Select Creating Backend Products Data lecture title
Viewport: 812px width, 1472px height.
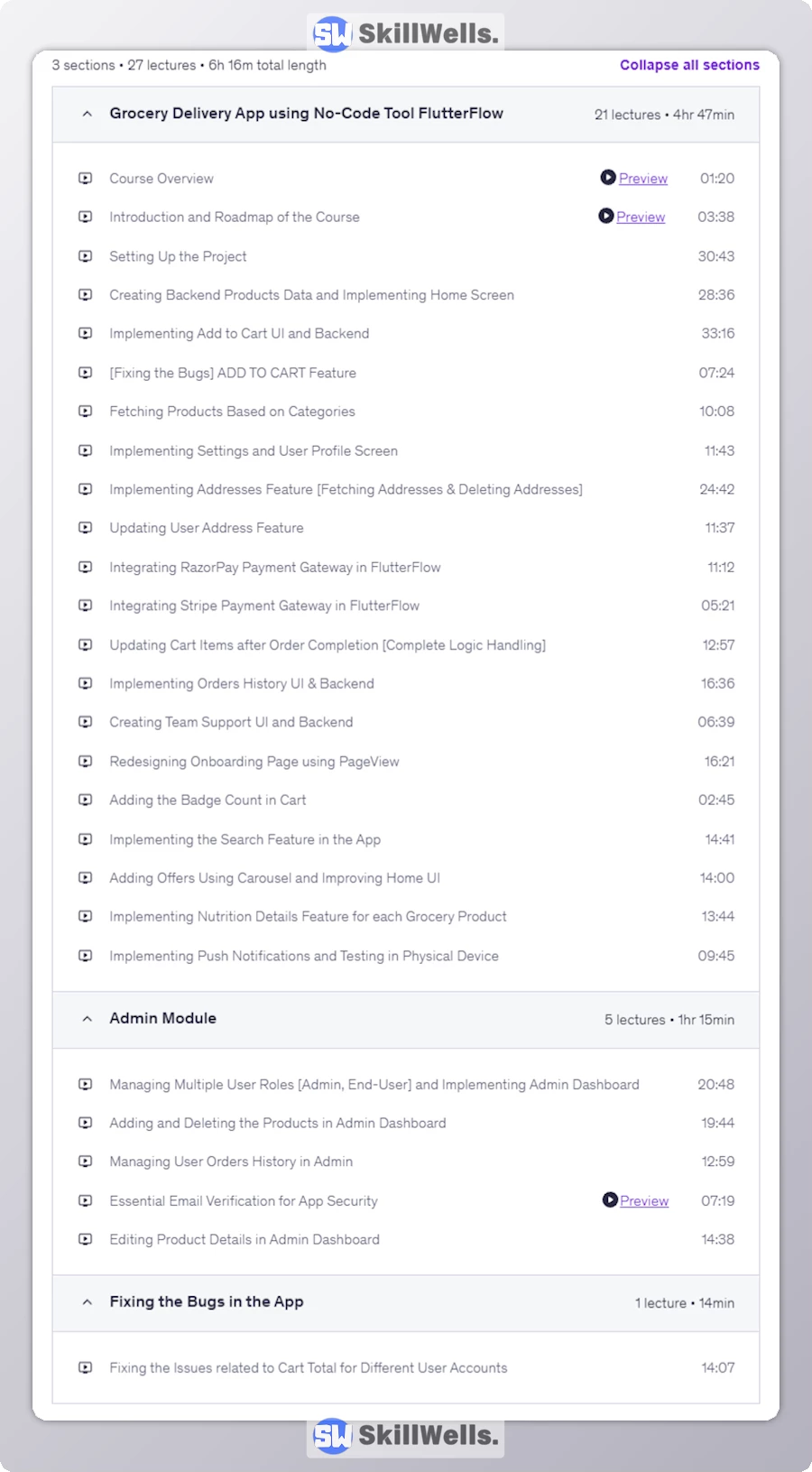pos(312,295)
